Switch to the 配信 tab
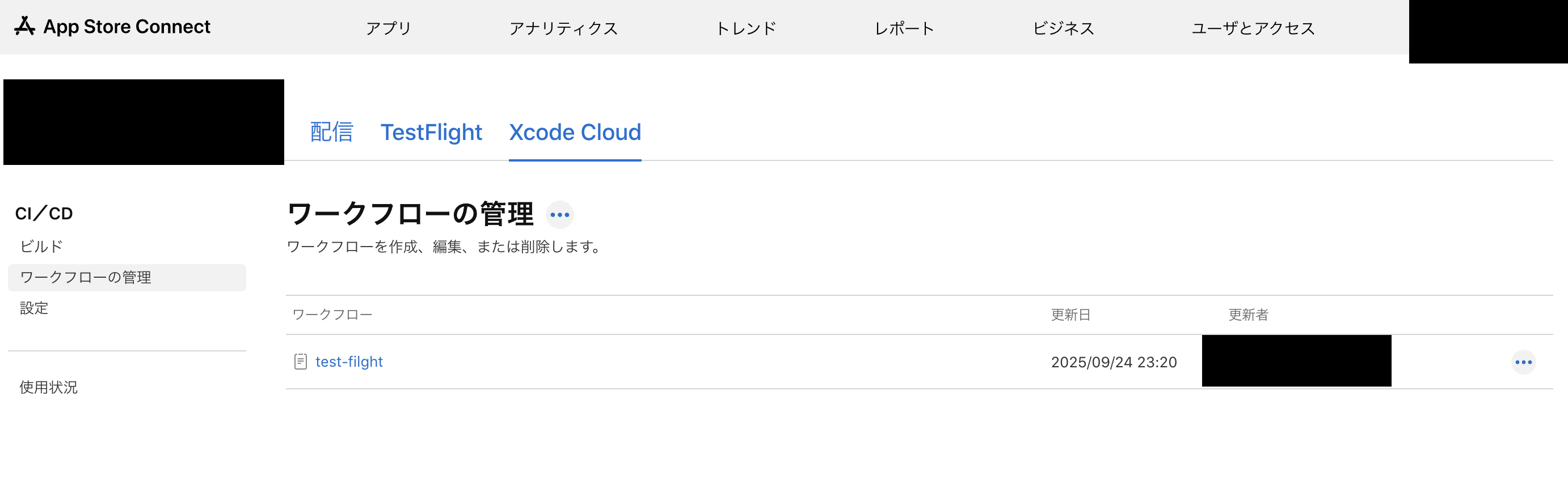The width and height of the screenshot is (1568, 492). [x=331, y=133]
